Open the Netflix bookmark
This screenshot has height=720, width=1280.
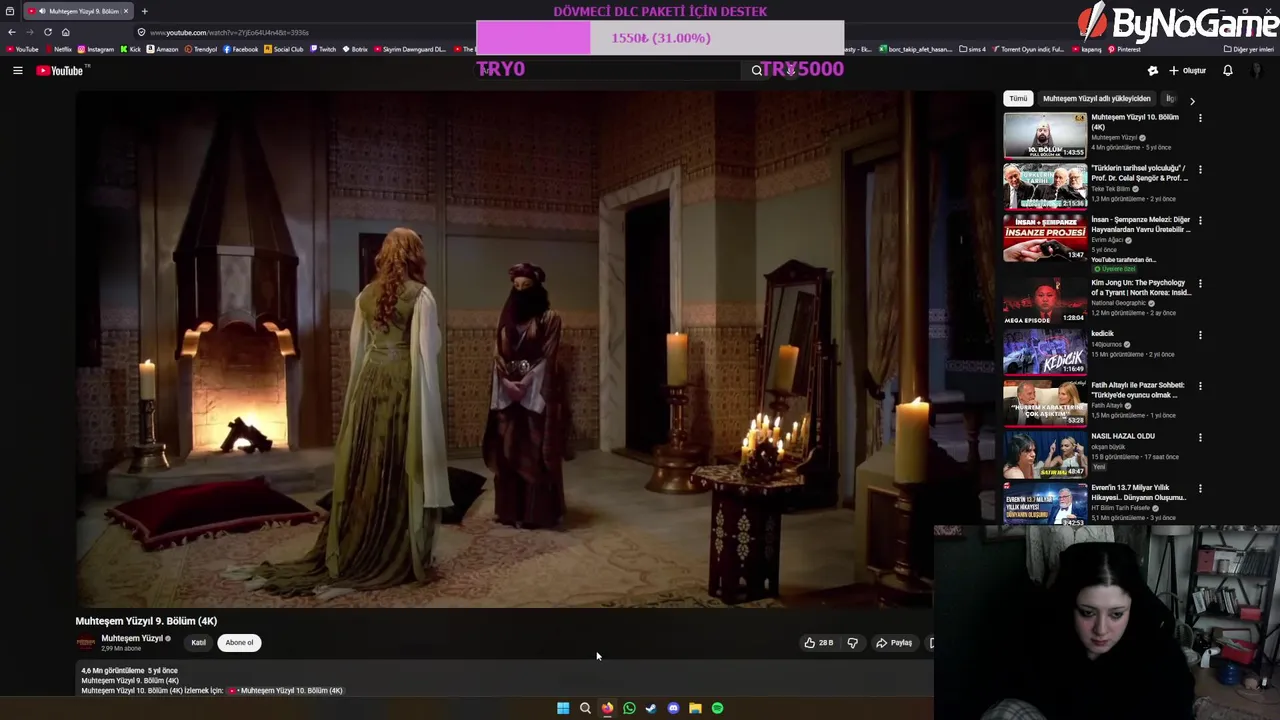point(58,49)
